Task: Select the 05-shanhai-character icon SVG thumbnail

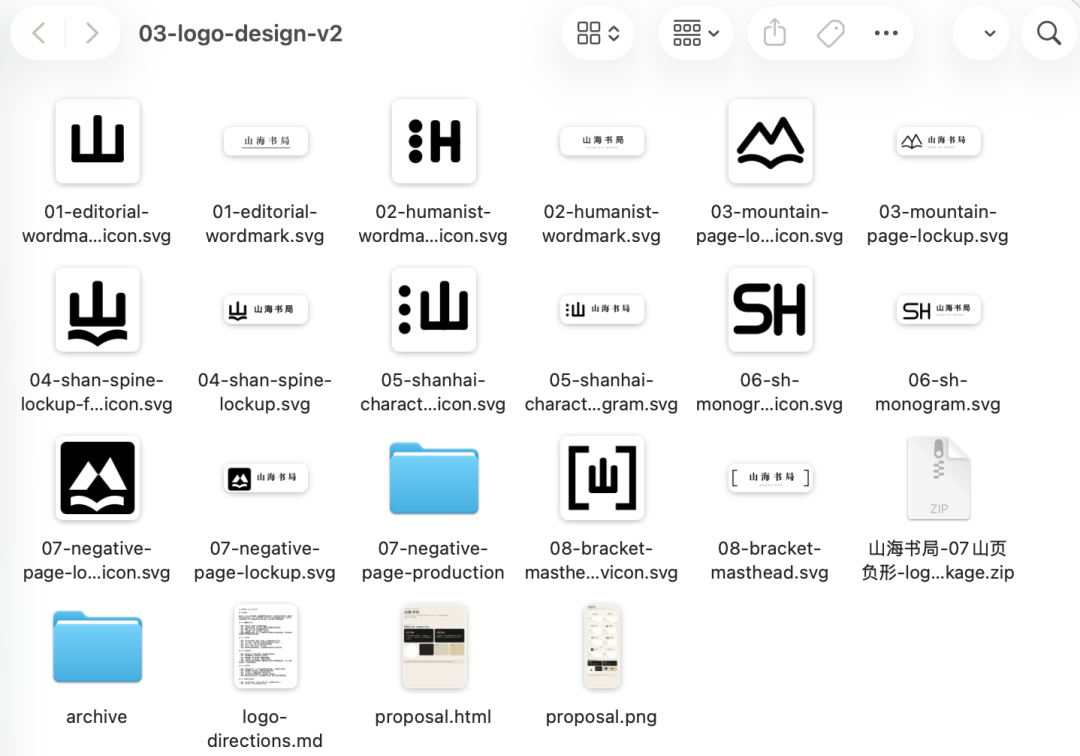Action: [x=434, y=310]
